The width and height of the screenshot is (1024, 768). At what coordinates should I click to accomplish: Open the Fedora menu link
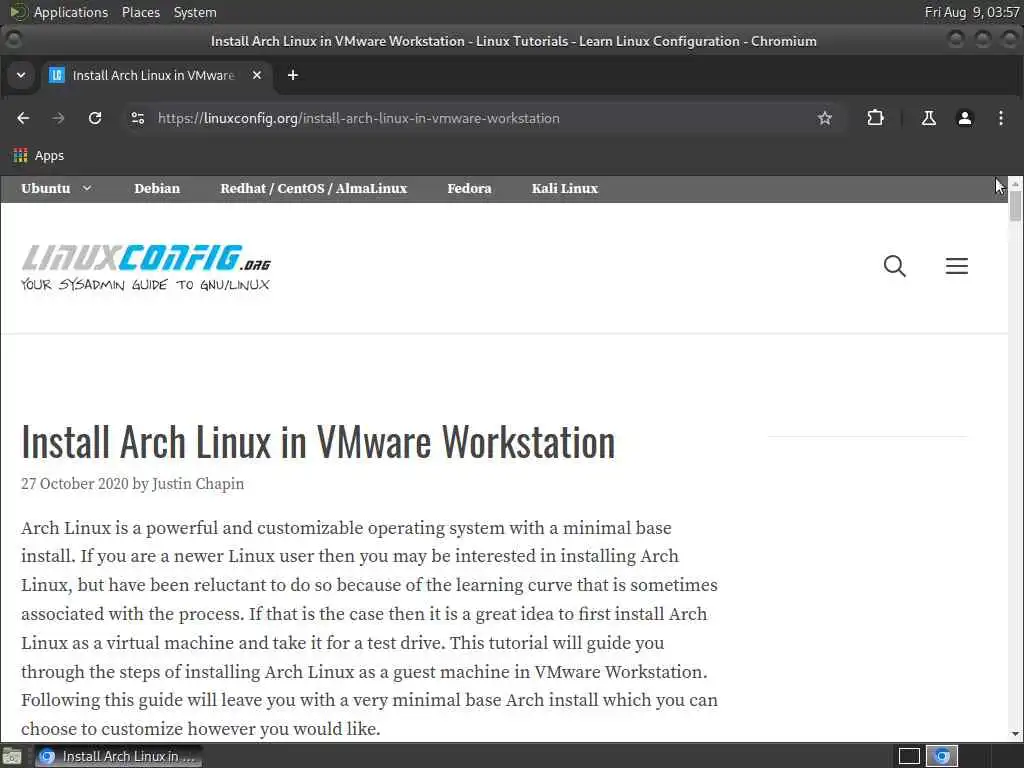point(470,189)
